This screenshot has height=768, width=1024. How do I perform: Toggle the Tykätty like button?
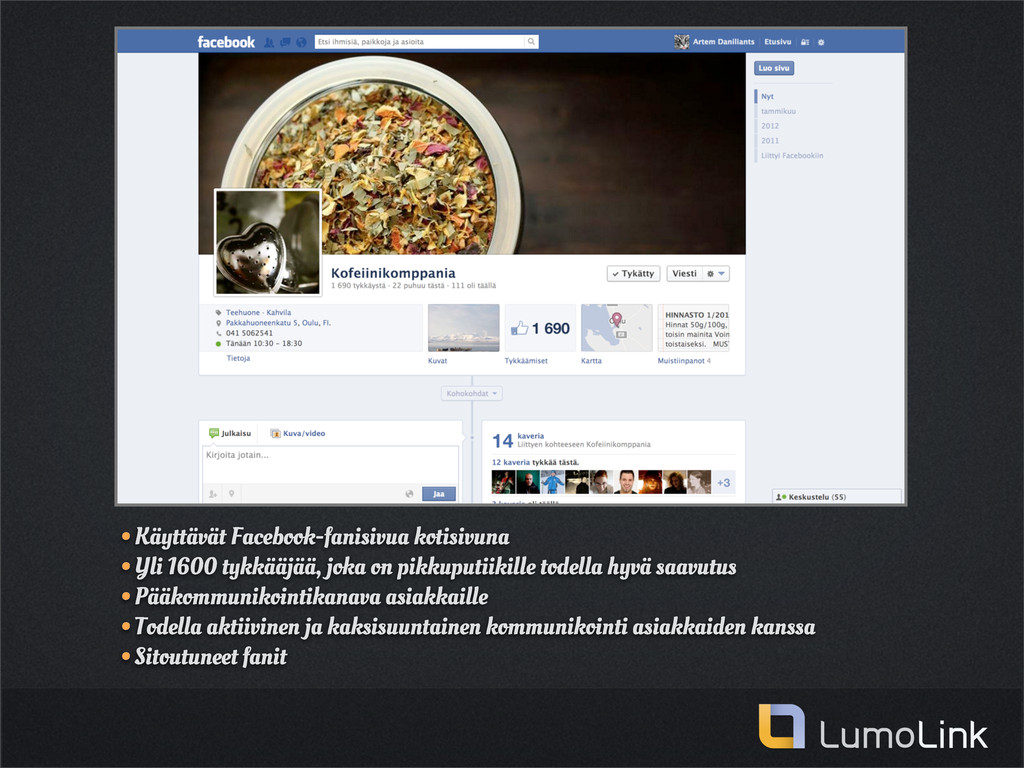point(633,274)
